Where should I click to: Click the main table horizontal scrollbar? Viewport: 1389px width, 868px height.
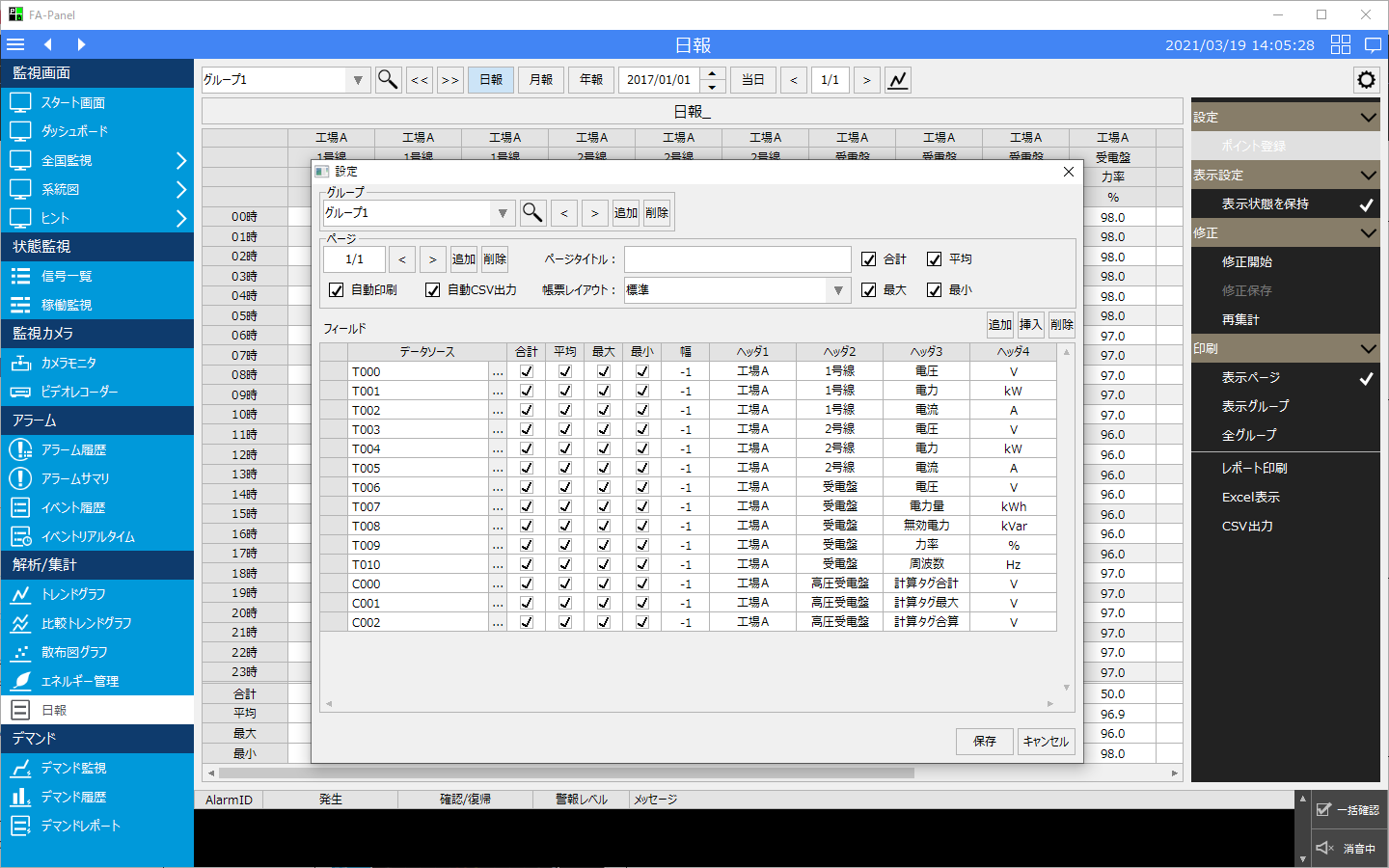566,773
